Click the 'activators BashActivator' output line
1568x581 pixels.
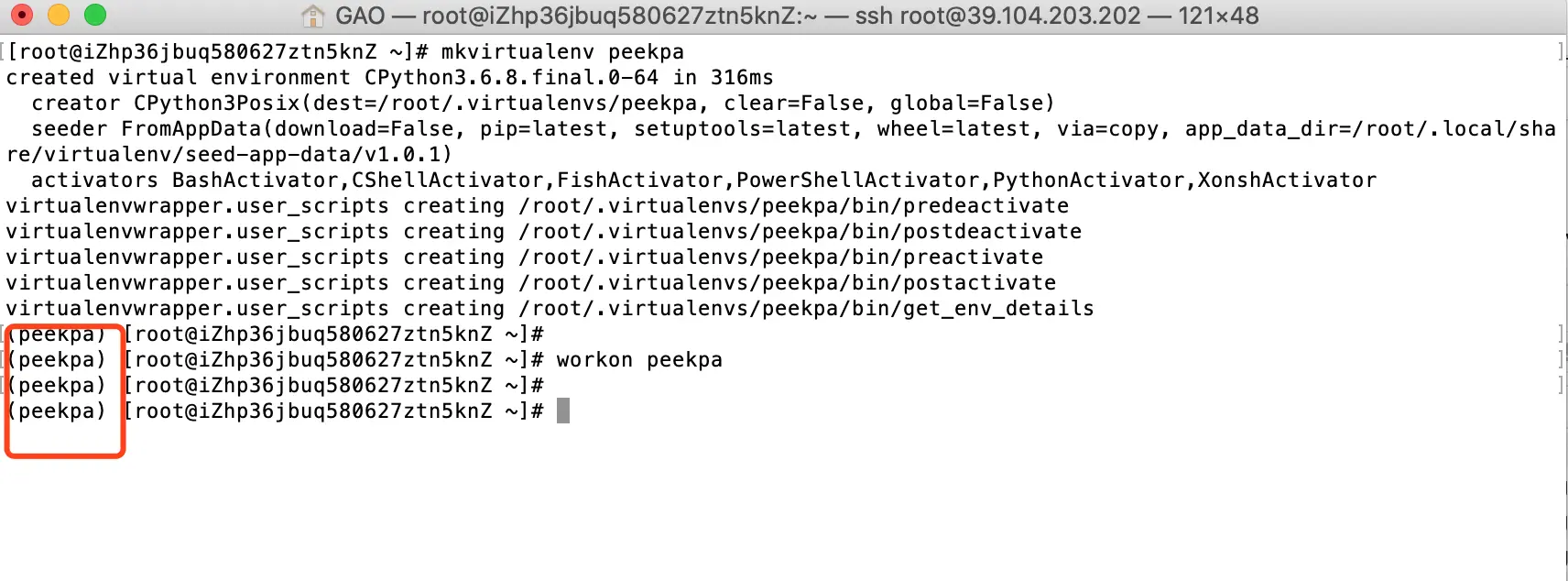click(703, 181)
